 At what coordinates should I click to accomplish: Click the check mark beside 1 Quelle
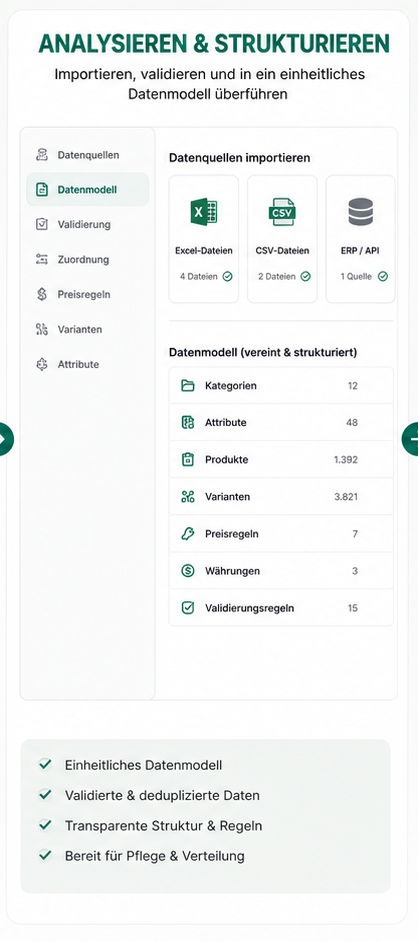383,277
